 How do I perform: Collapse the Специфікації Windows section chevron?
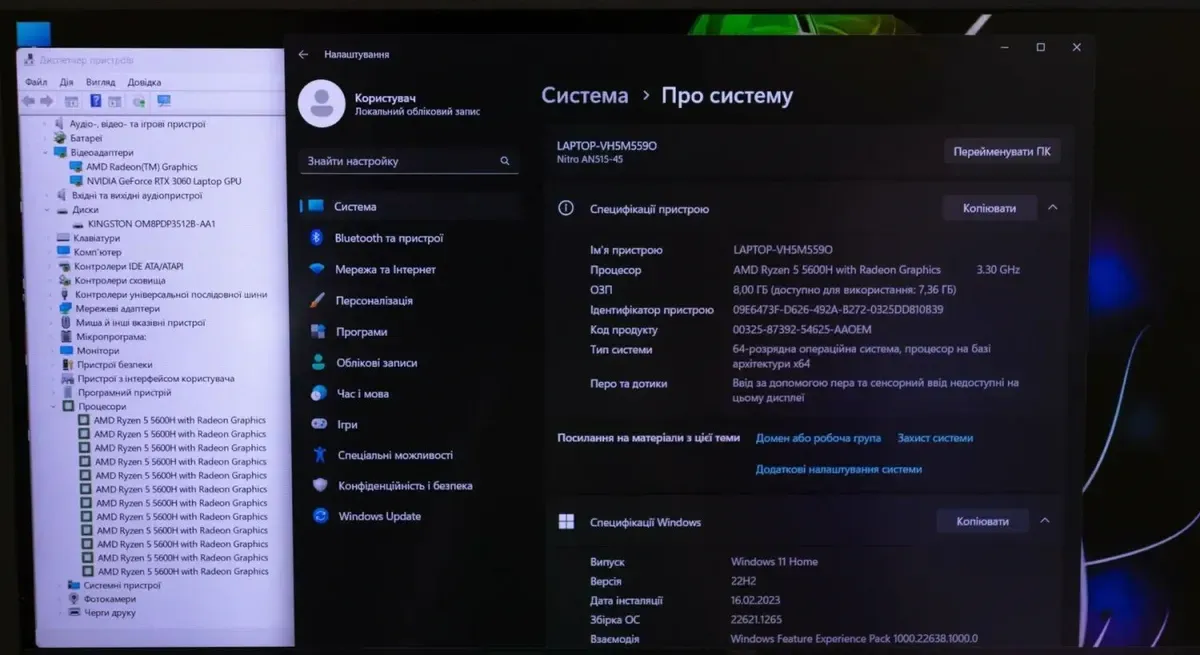pyautogui.click(x=1045, y=521)
